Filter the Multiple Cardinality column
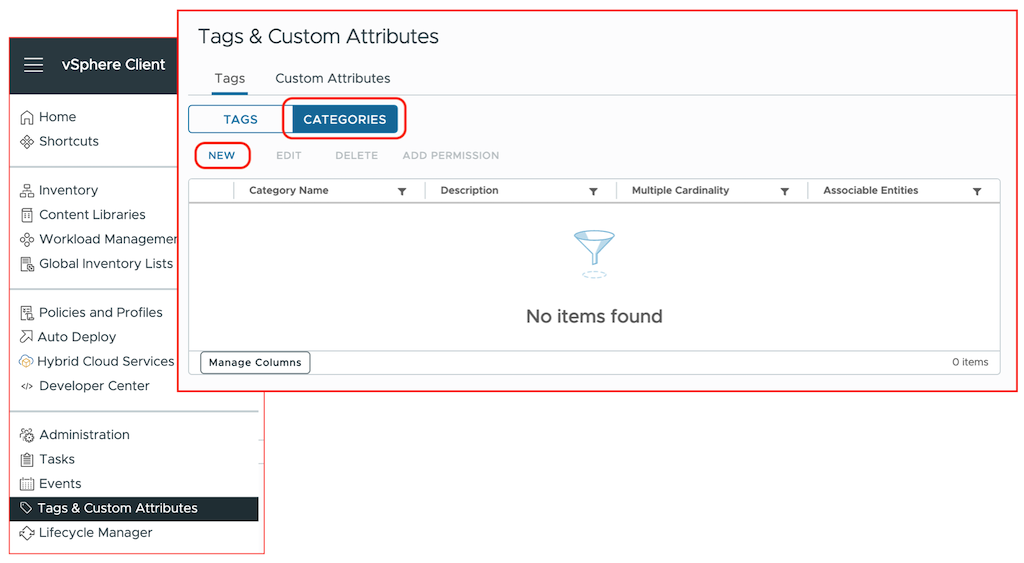Screen dimensions: 1024x563 coord(785,191)
